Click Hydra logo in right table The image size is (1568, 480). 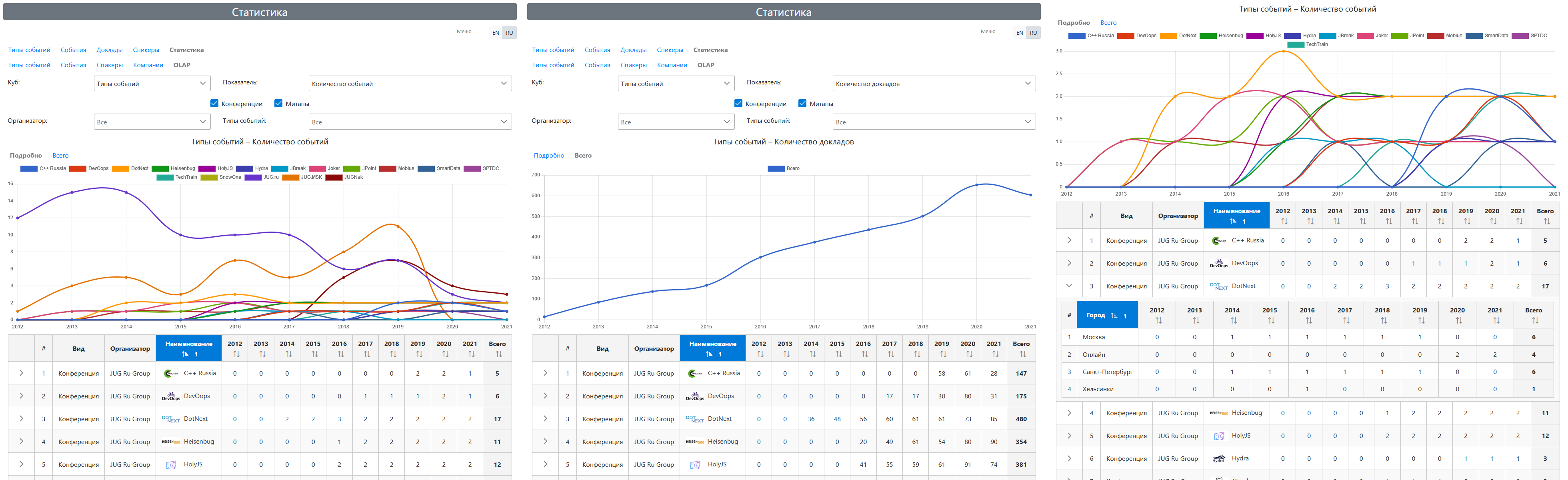pyautogui.click(x=1219, y=459)
